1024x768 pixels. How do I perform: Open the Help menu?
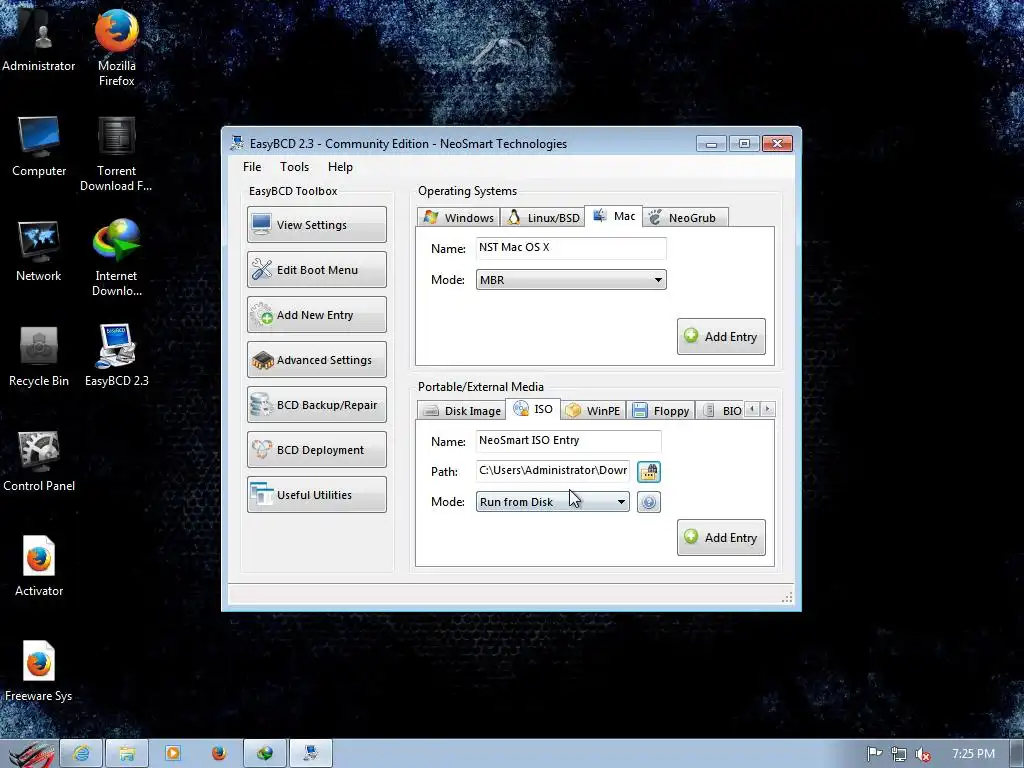(340, 167)
